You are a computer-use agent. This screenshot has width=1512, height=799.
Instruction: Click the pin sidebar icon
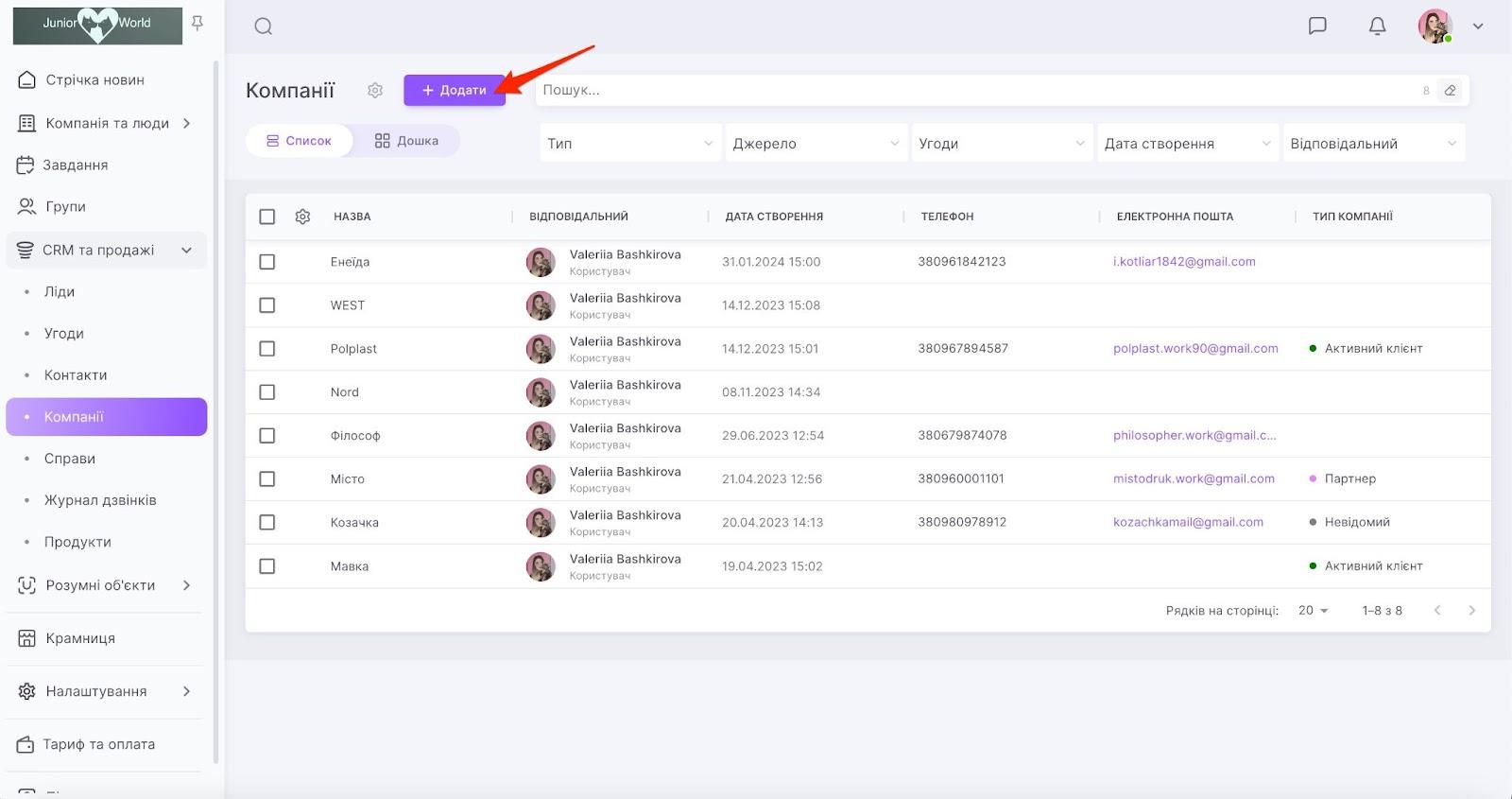point(198,23)
